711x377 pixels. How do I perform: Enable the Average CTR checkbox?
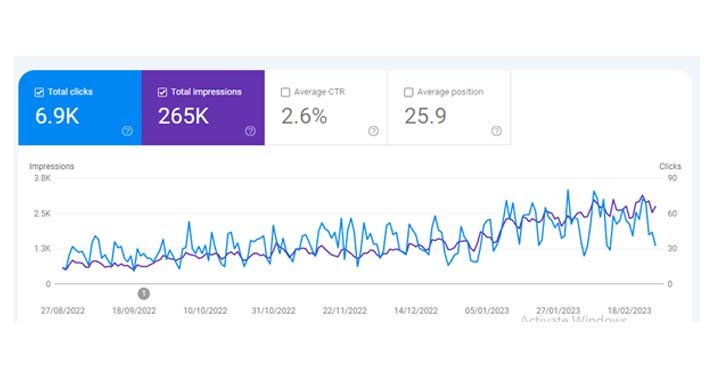tap(285, 93)
